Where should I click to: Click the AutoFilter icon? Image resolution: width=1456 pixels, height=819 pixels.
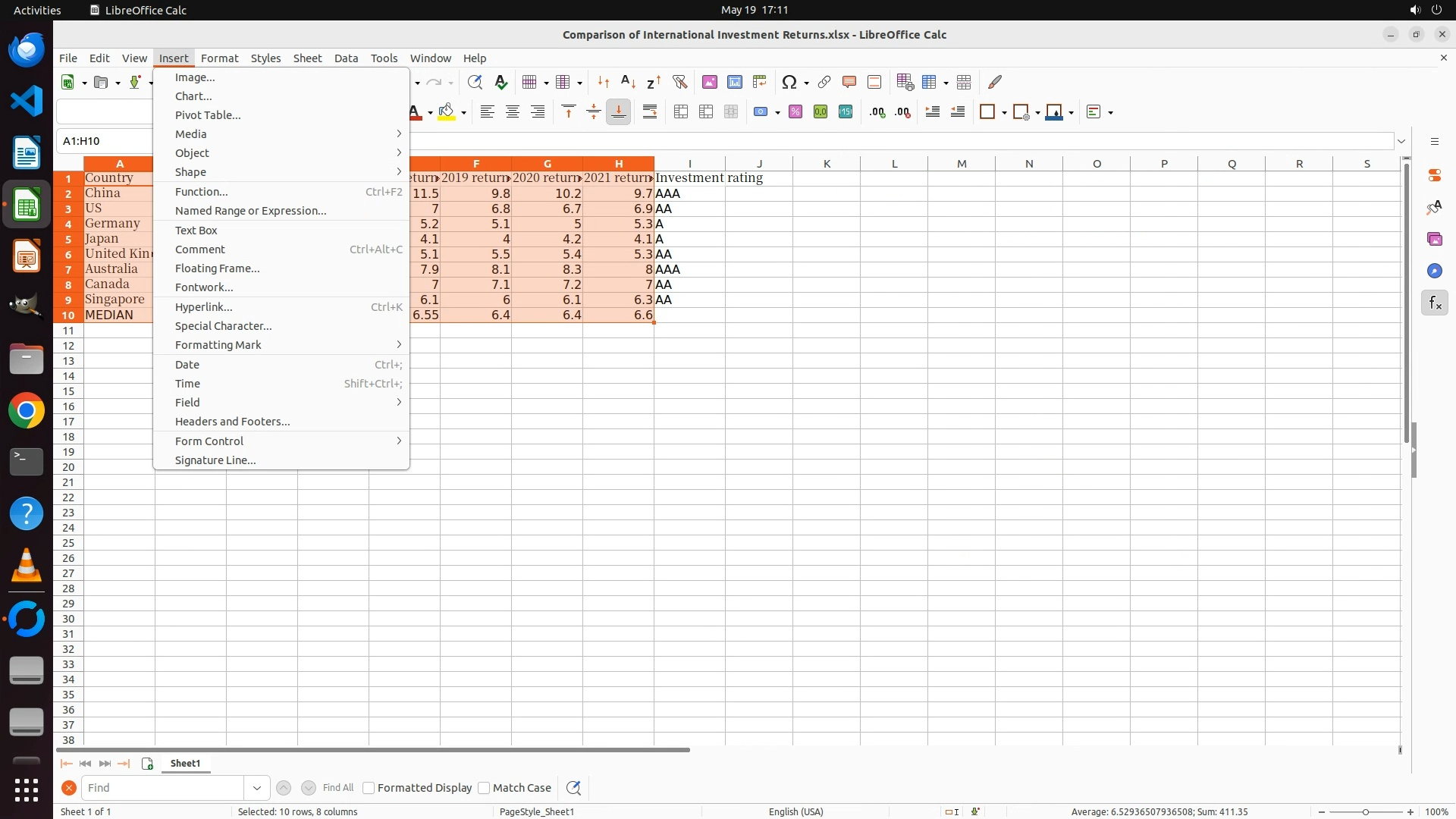pos(679,82)
